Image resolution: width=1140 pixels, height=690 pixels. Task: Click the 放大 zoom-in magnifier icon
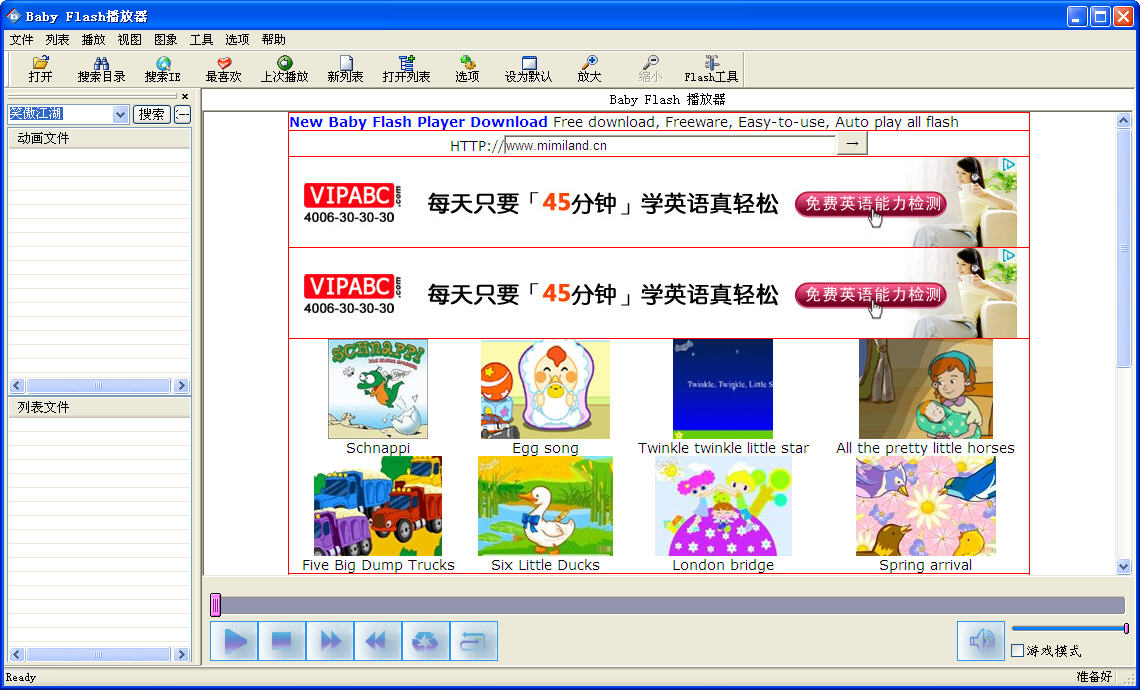click(x=589, y=63)
